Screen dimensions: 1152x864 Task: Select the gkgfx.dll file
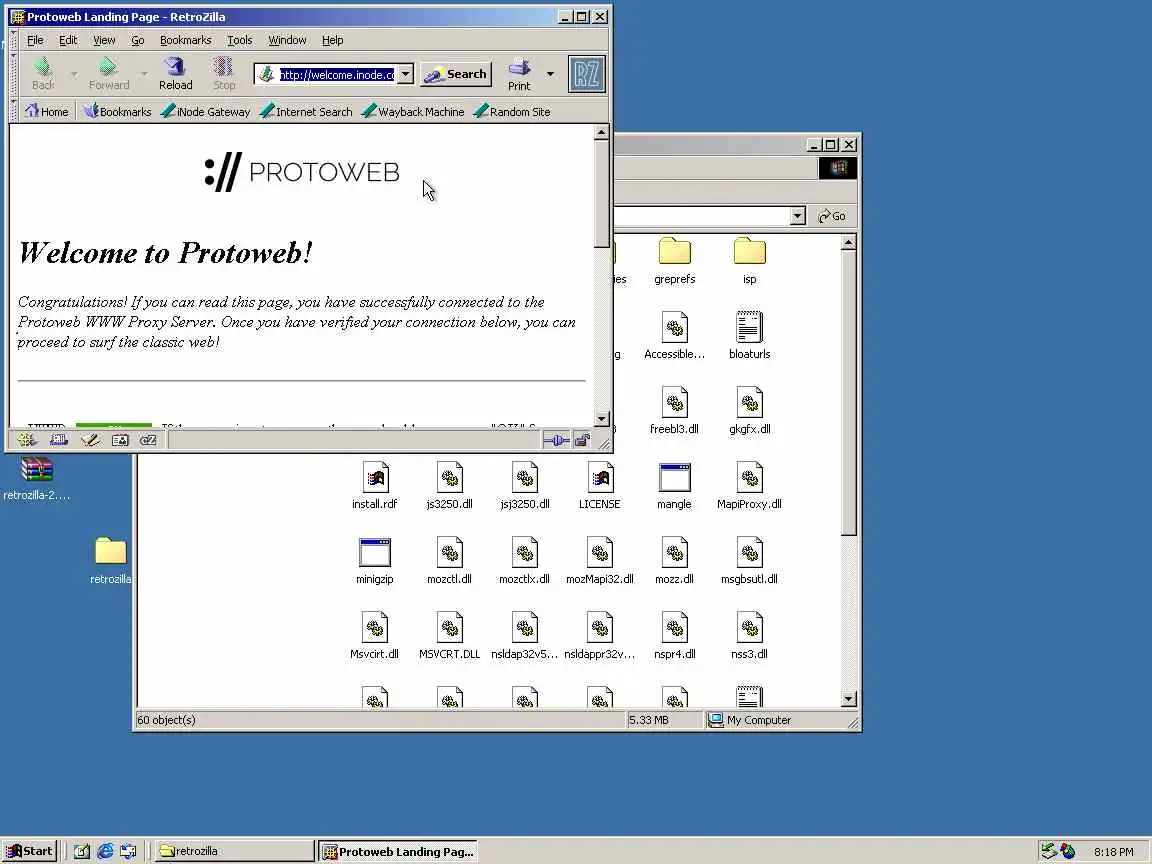click(749, 410)
